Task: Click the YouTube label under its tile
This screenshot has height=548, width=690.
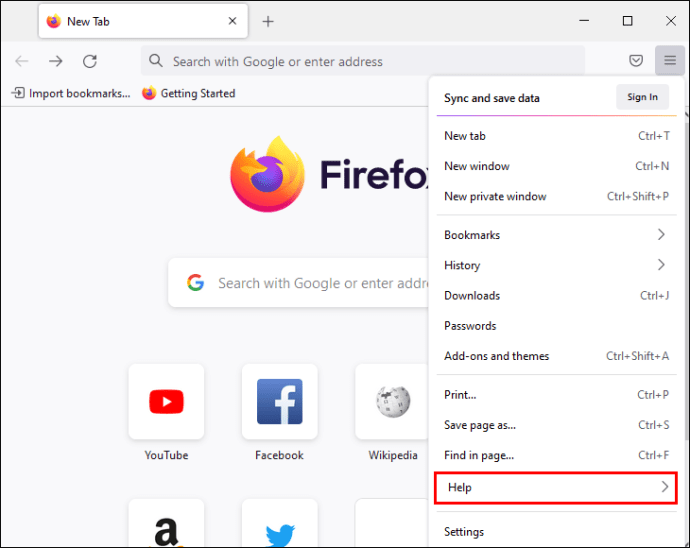Action: pos(166,455)
